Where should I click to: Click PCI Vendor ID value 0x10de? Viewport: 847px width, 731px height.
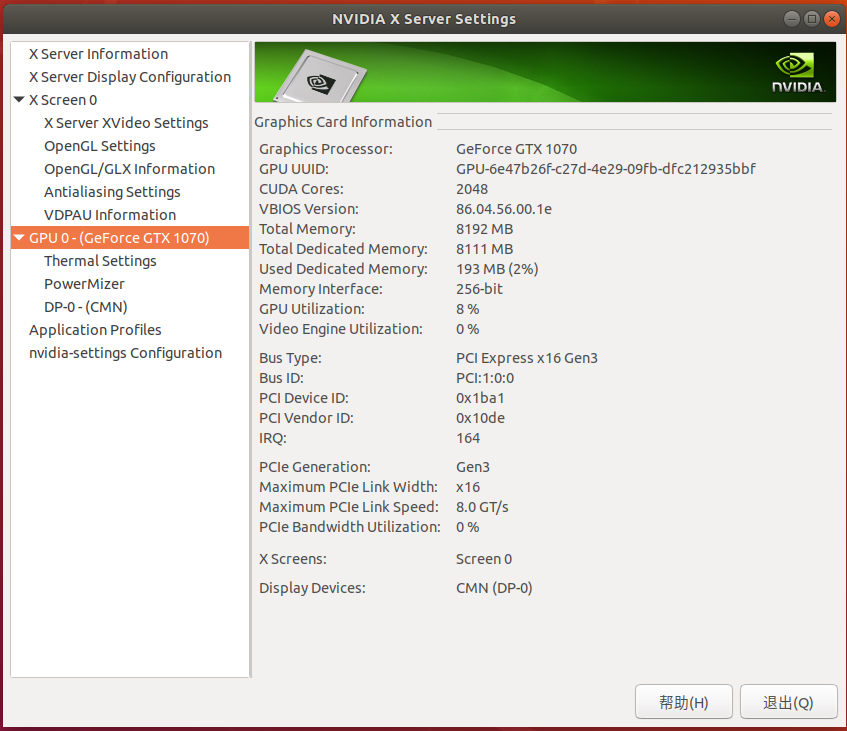tap(480, 418)
